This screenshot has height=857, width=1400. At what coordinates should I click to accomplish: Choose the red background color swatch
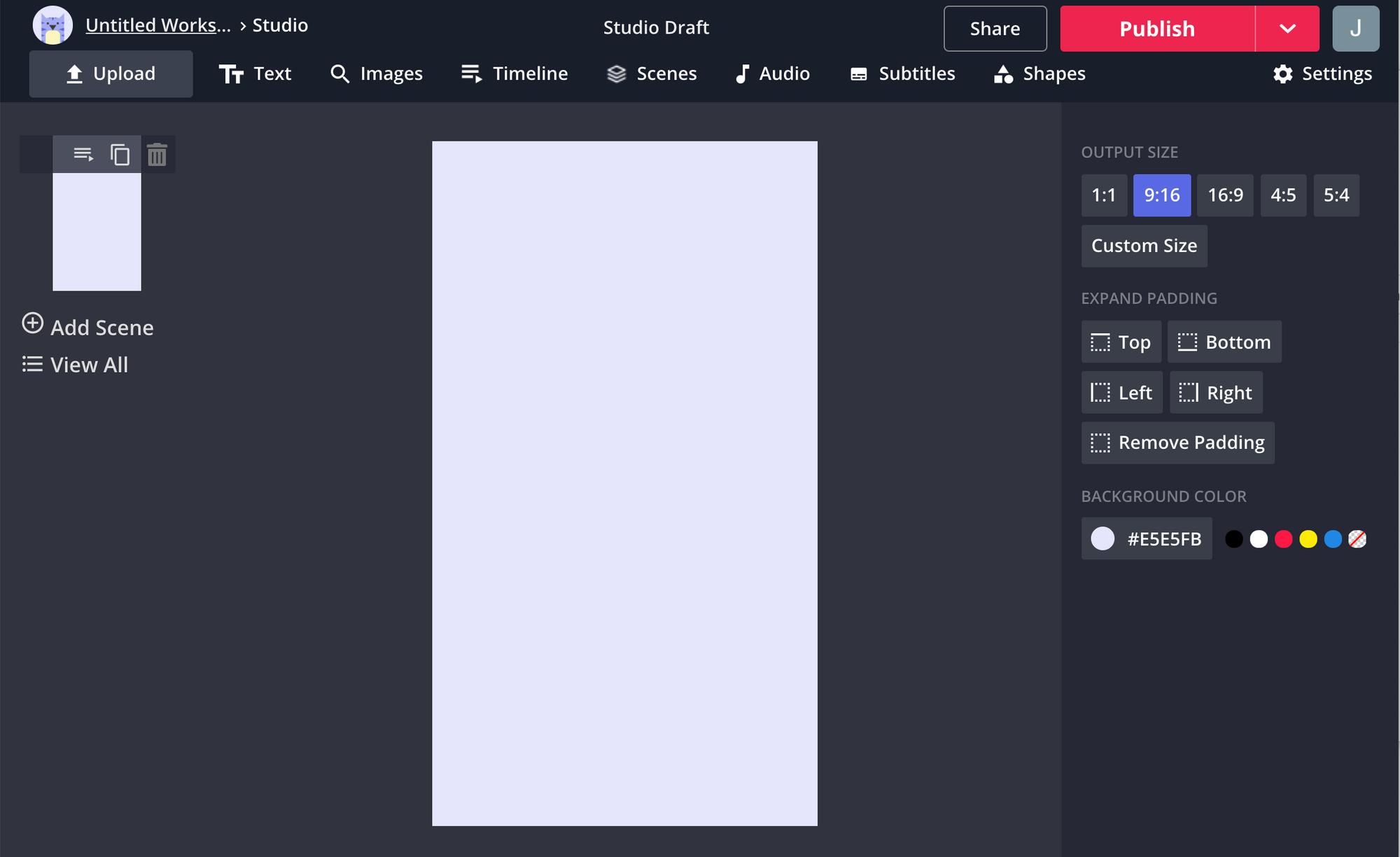1283,539
